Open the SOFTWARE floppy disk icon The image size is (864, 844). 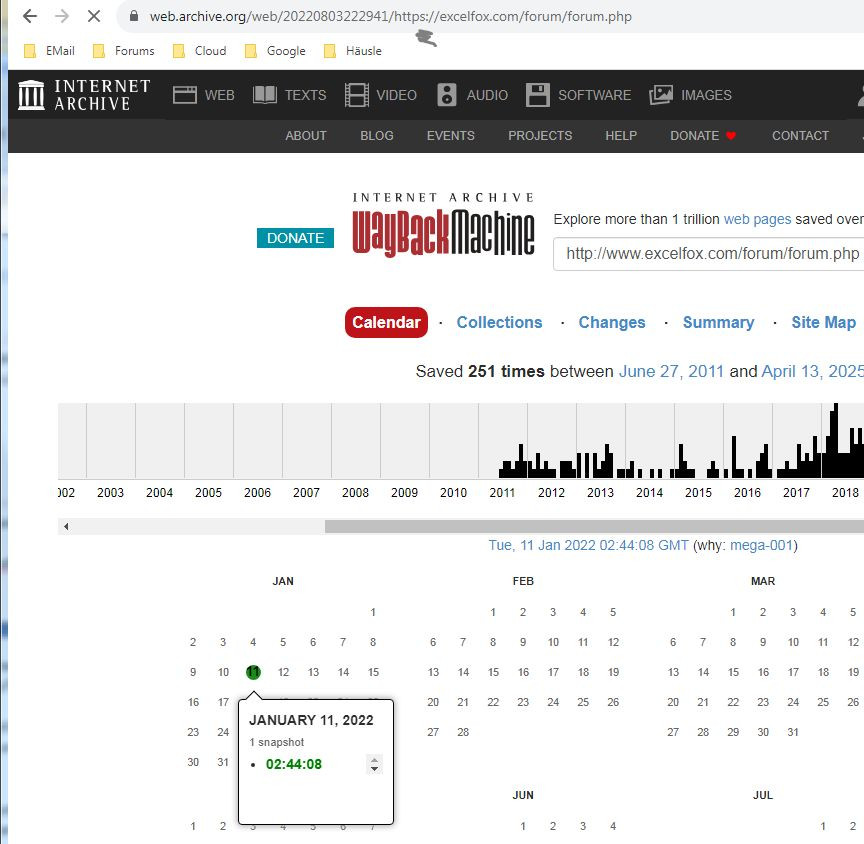tap(538, 95)
